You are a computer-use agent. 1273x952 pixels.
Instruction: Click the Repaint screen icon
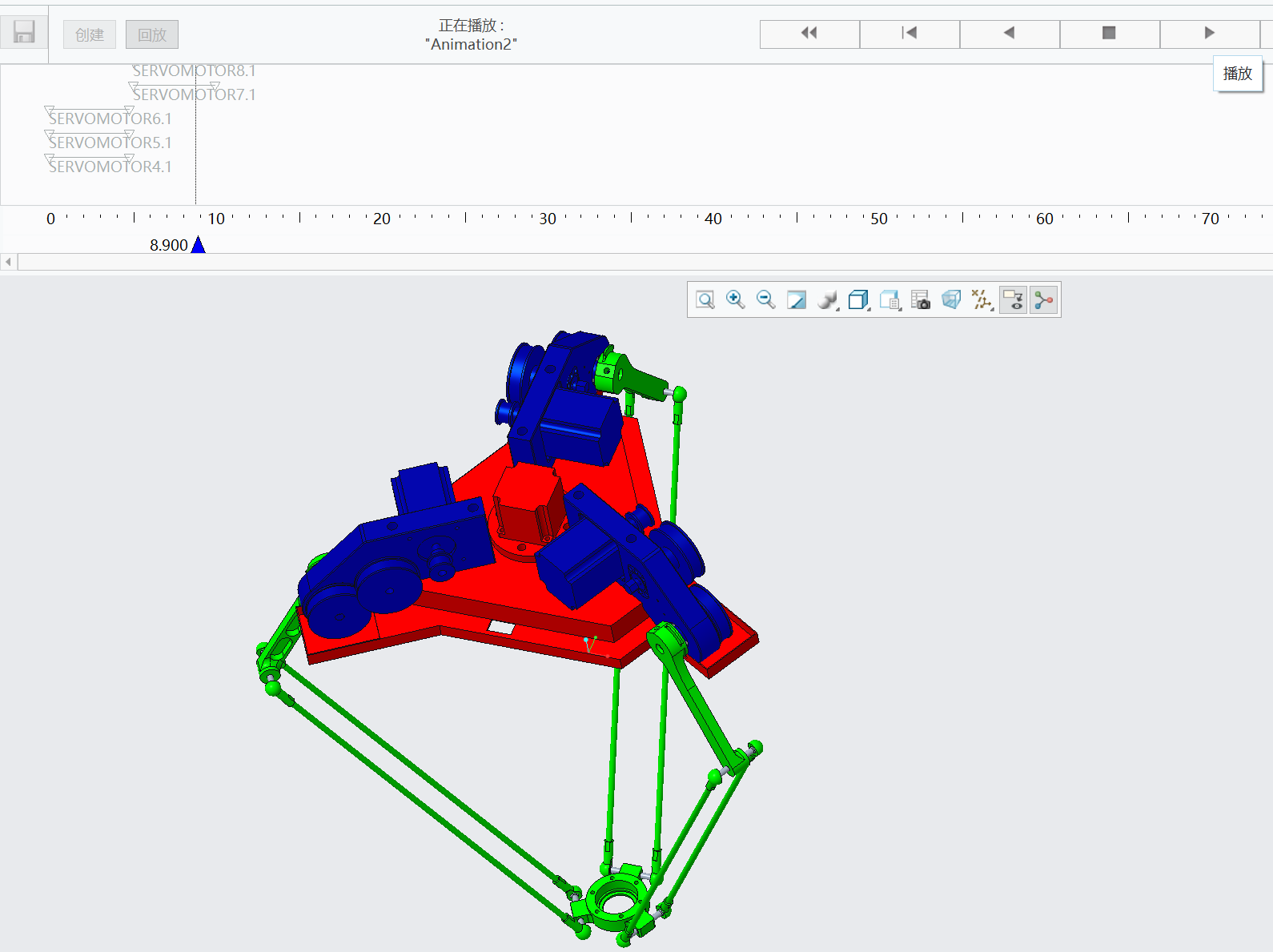(x=797, y=300)
